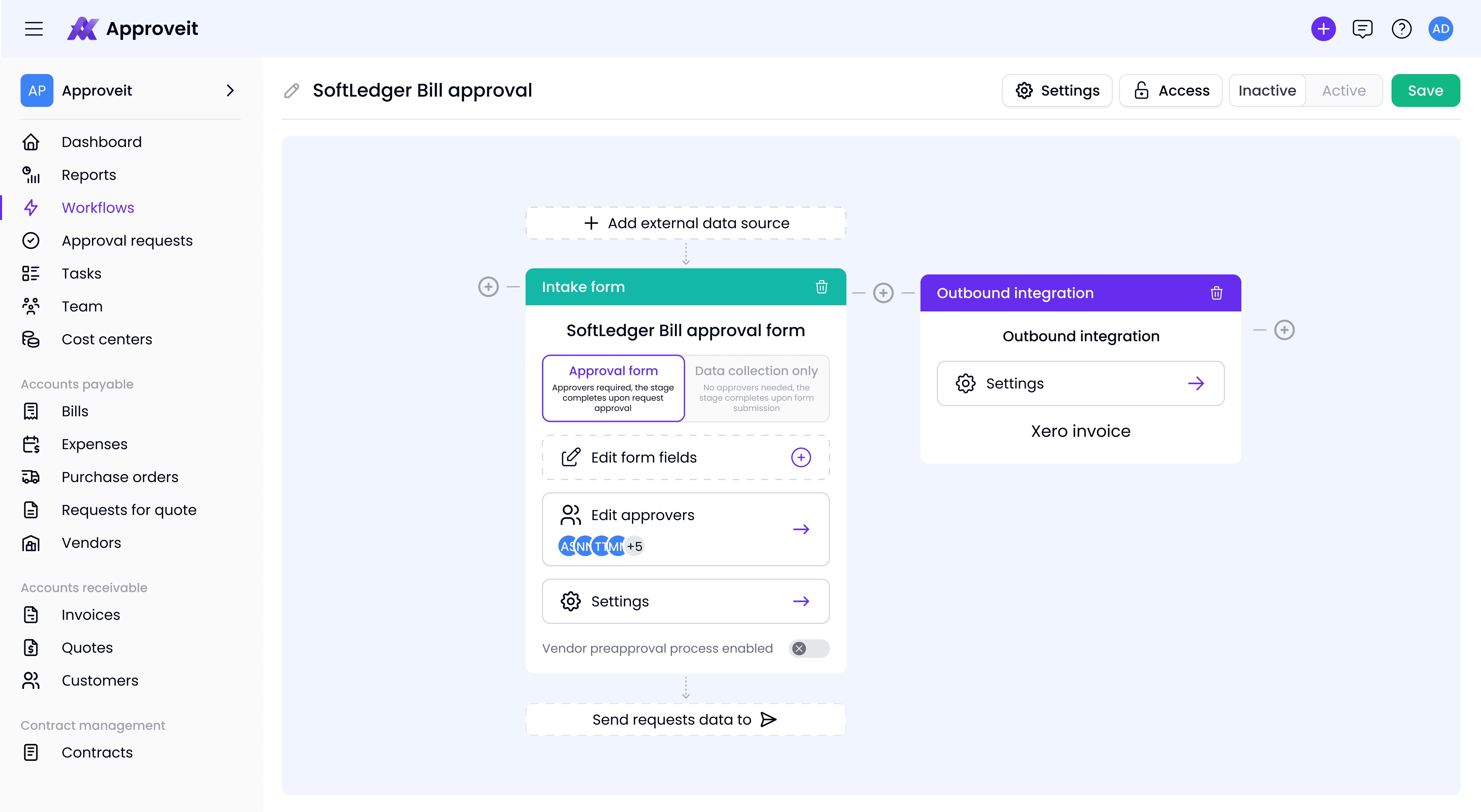This screenshot has height=812, width=1481.
Task: Open Purchase orders in sidebar
Action: coord(120,477)
